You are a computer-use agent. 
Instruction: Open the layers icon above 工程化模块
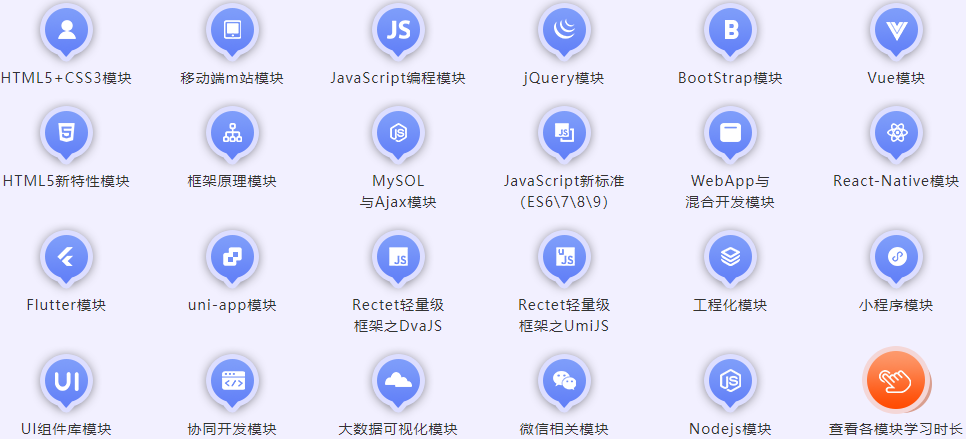pos(730,257)
